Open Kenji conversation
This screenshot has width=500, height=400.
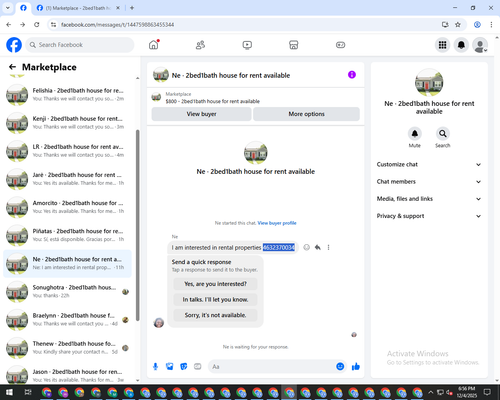point(67,123)
